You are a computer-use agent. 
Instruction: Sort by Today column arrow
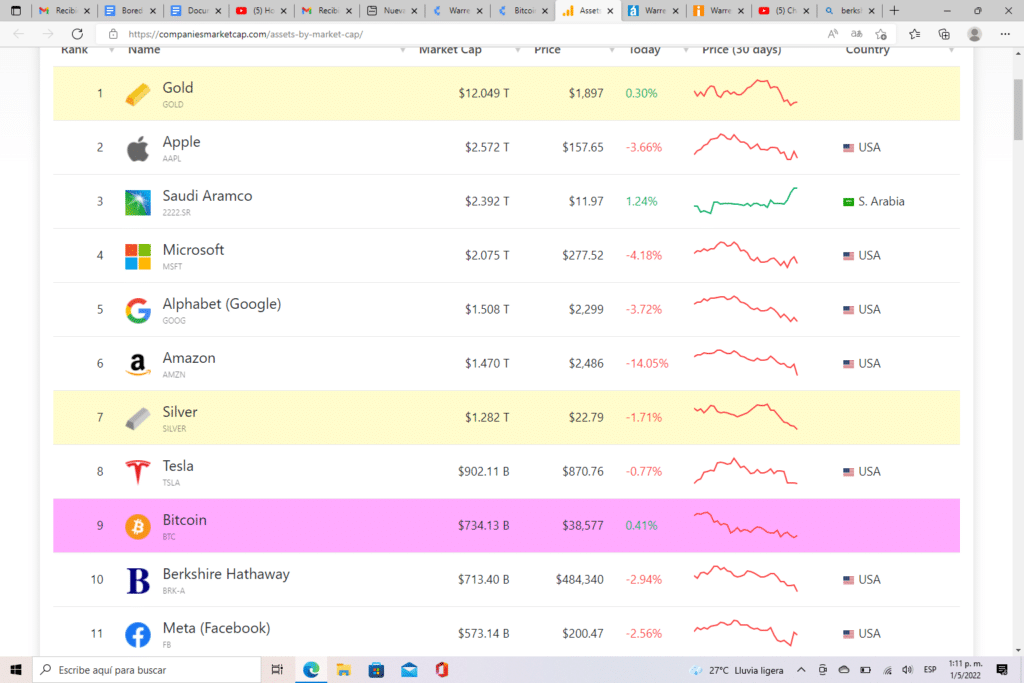686,50
